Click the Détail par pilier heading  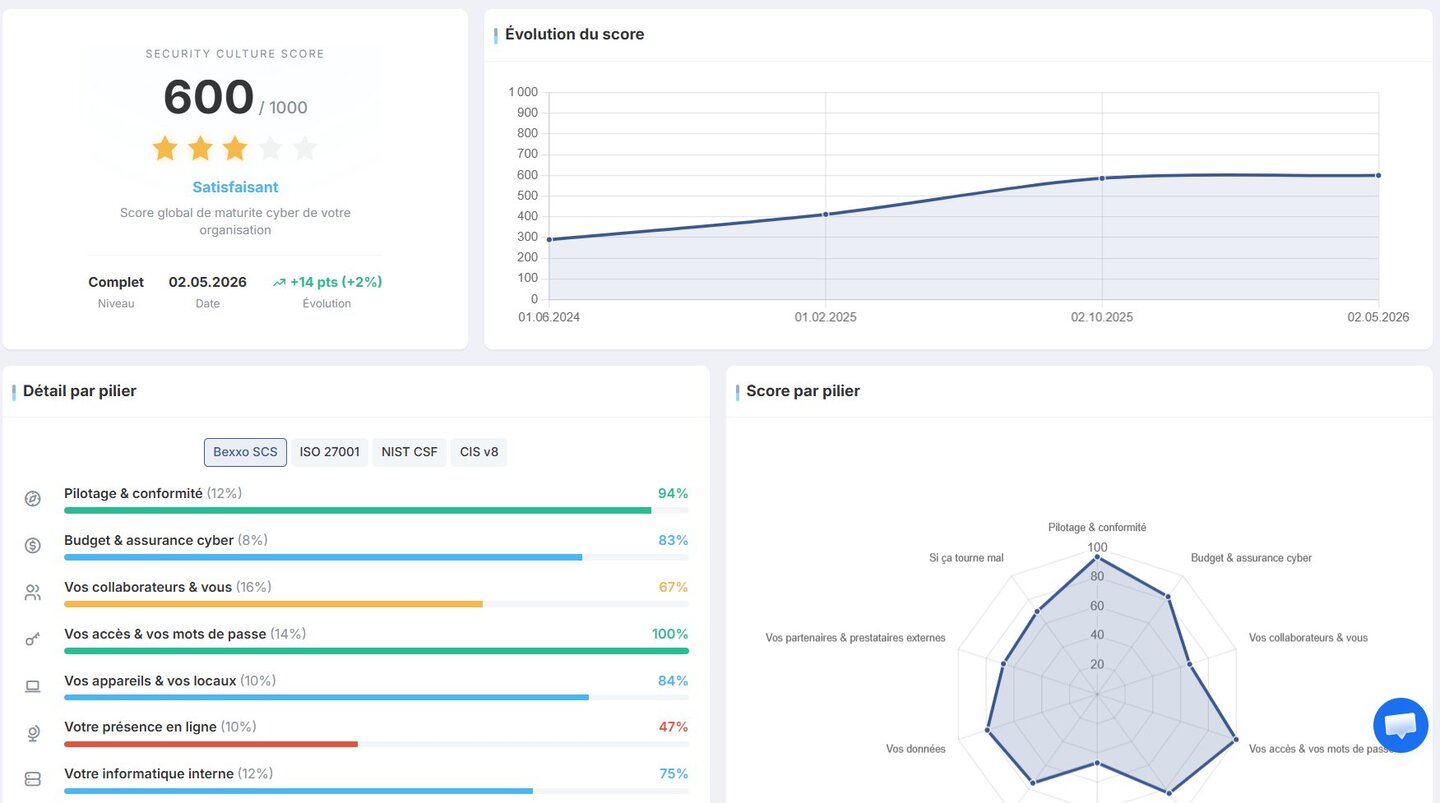click(79, 391)
